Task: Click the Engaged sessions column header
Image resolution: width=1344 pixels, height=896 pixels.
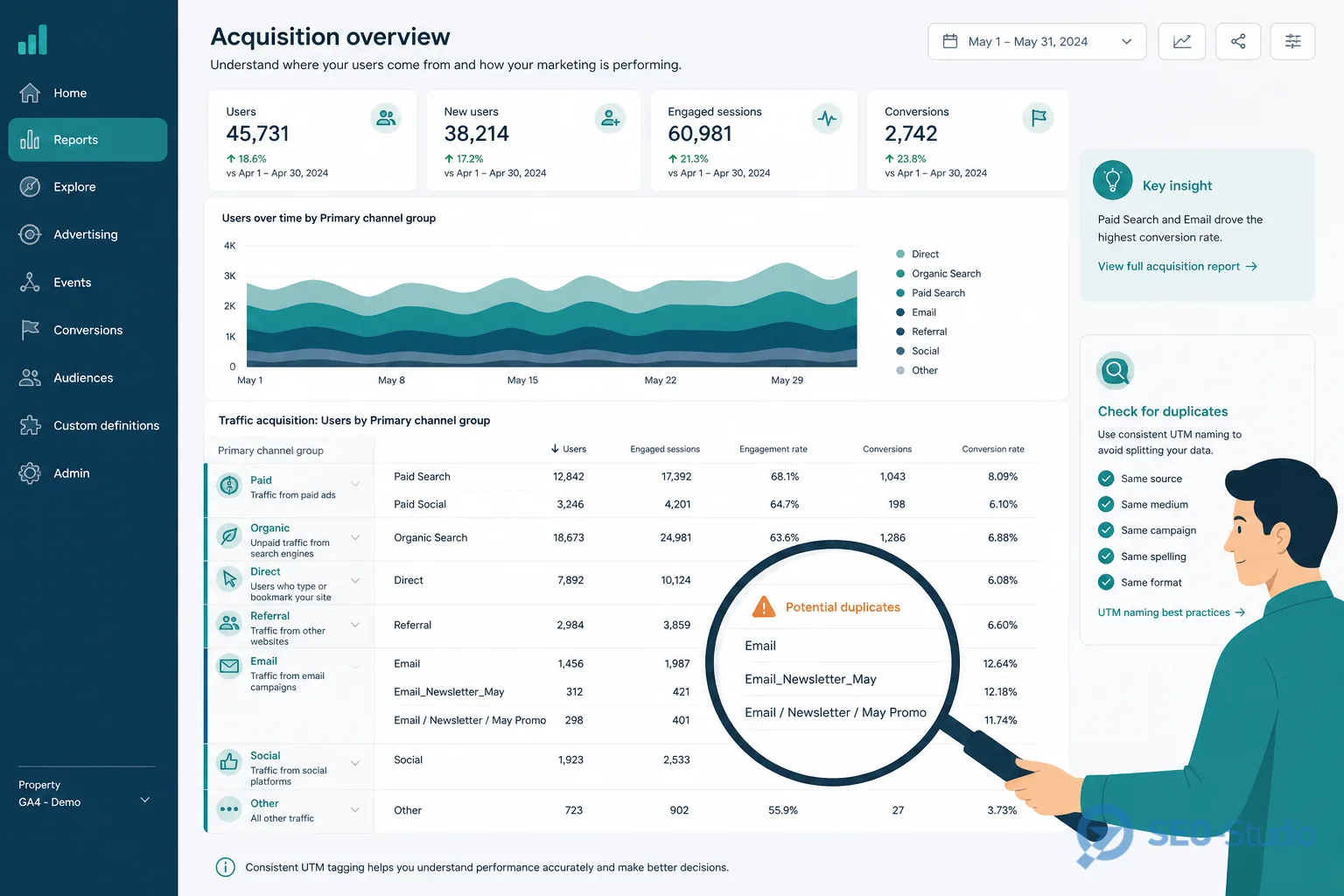Action: (665, 449)
